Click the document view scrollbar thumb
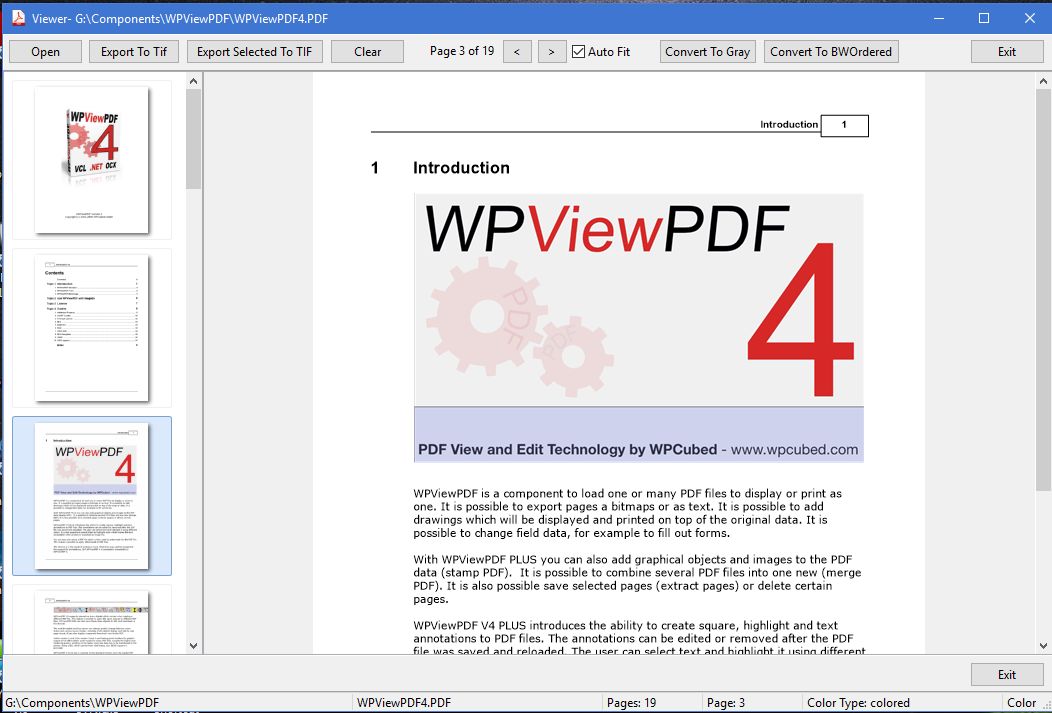 pos(1043,290)
